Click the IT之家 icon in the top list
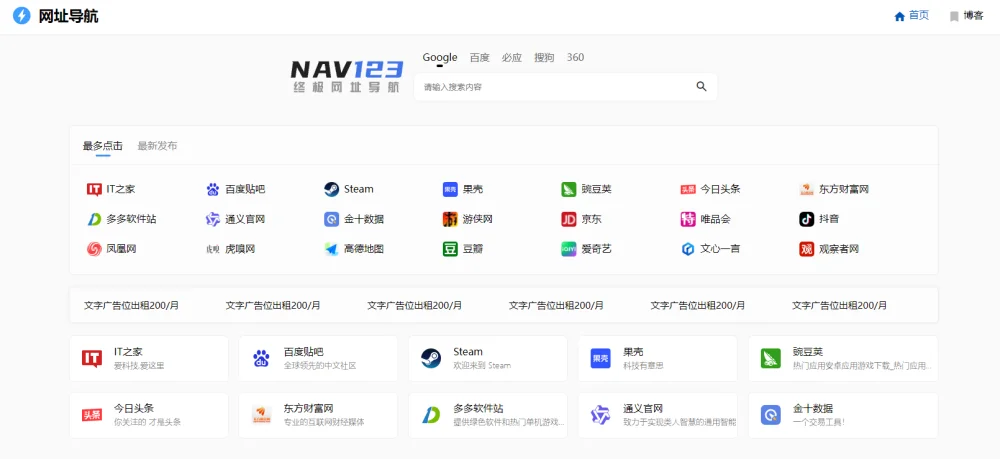The height and width of the screenshot is (459, 1000). pyautogui.click(x=94, y=189)
